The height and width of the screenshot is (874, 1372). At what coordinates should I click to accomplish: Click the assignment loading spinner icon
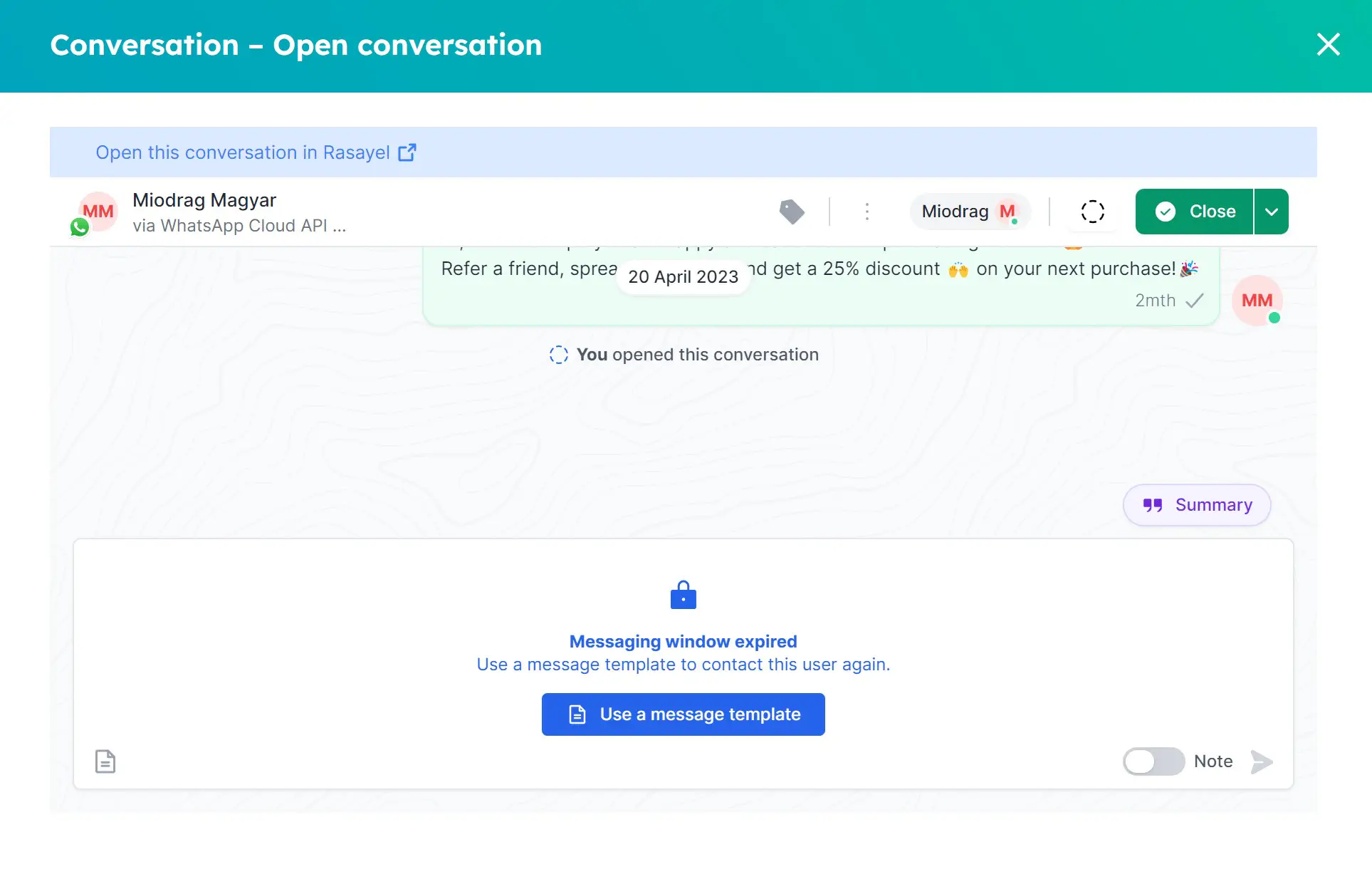coord(1092,211)
